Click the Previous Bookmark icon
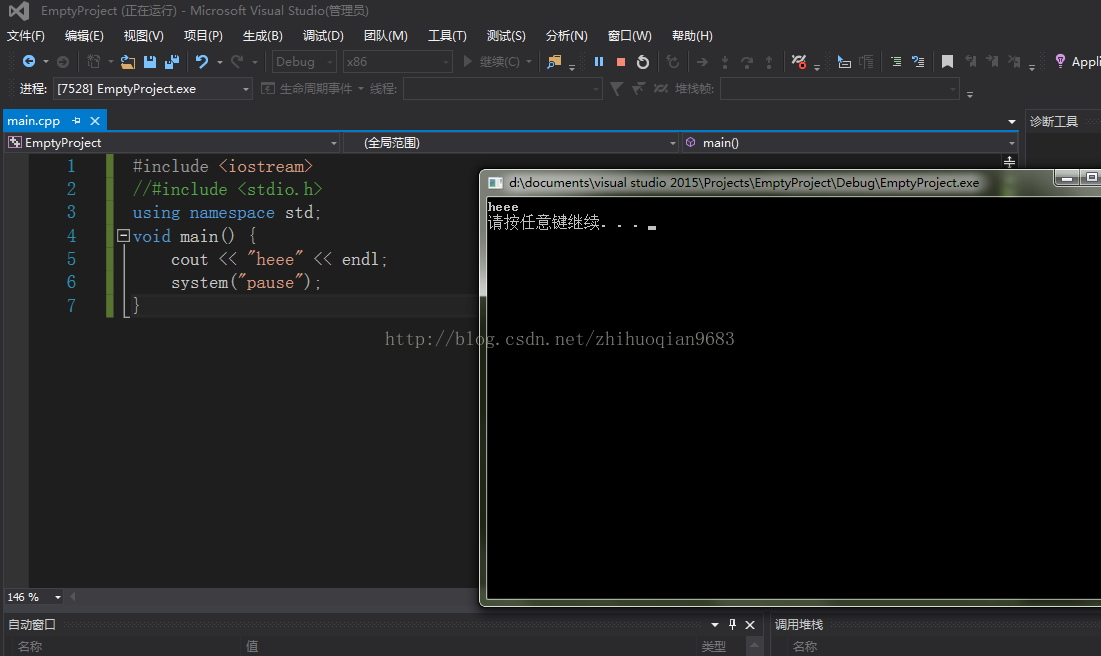The image size is (1101, 656). point(970,62)
